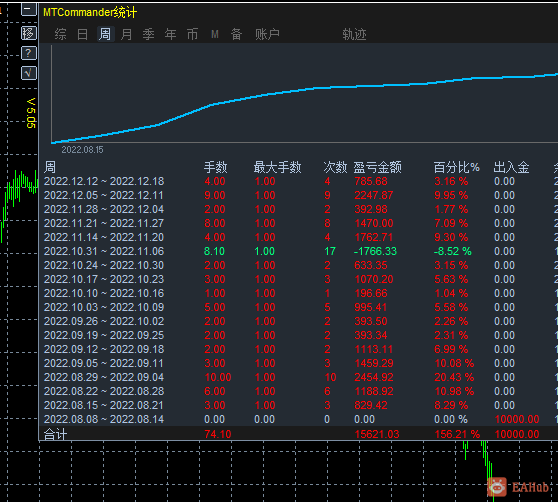Click the lots value 10.00
The width and height of the screenshot is (558, 502).
click(x=218, y=377)
